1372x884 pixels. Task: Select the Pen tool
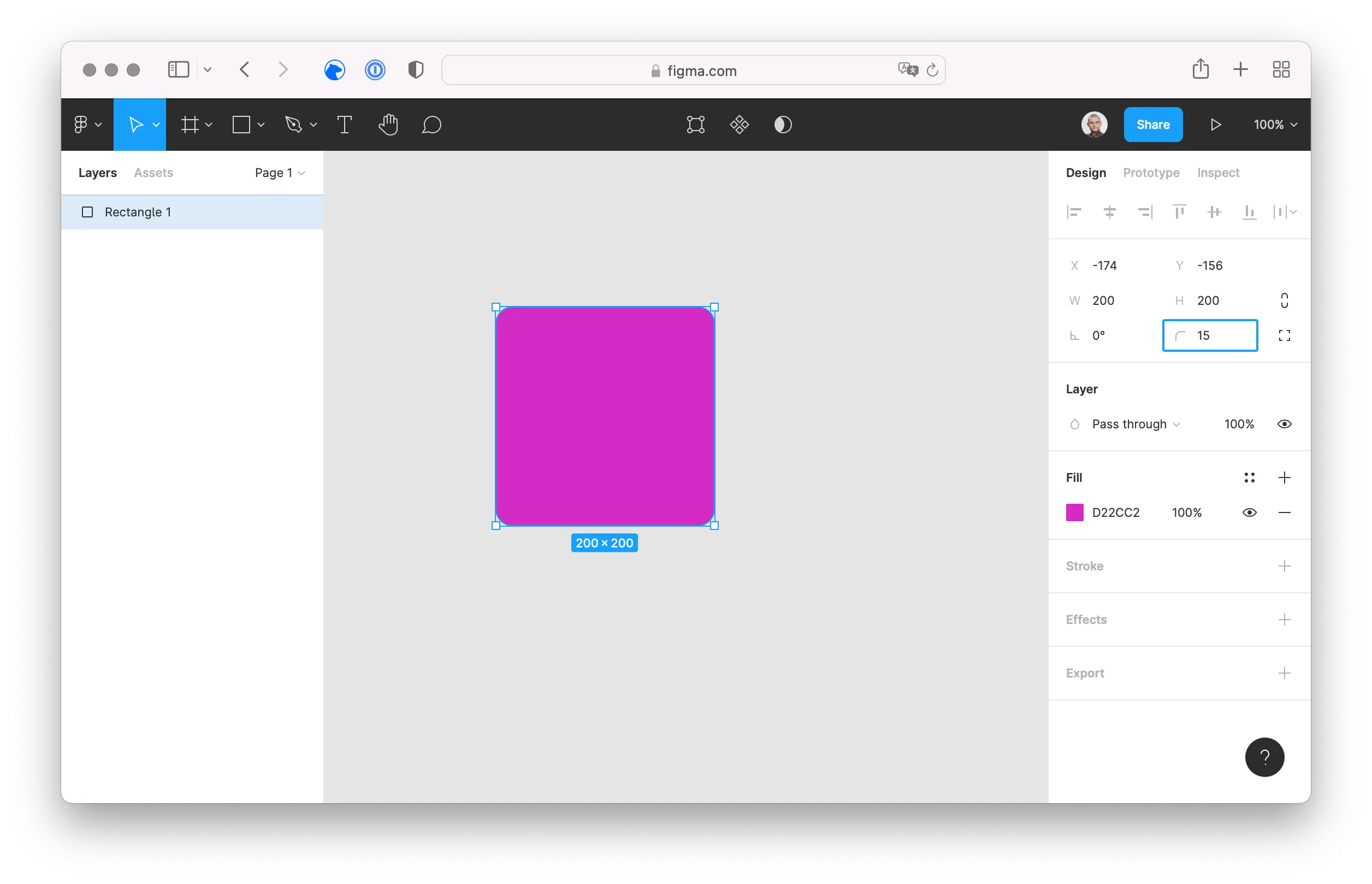click(294, 124)
